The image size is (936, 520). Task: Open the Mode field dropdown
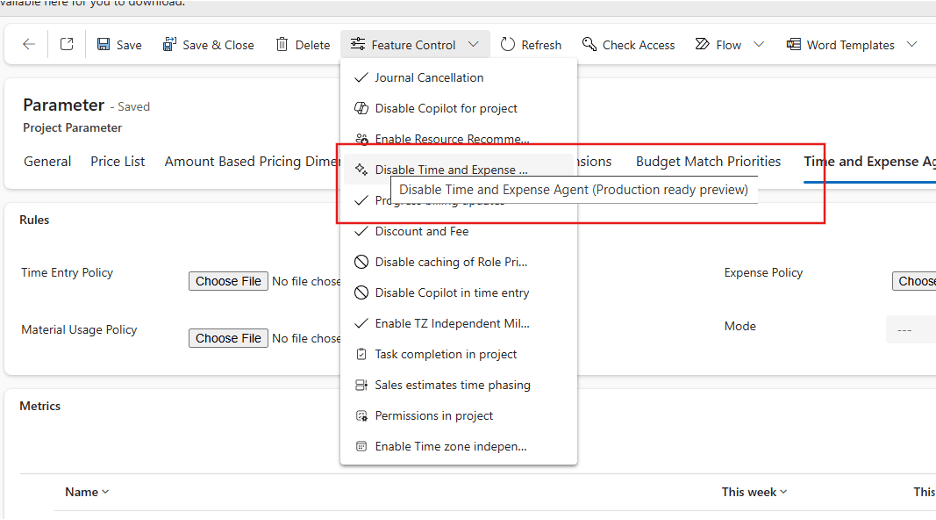point(908,329)
